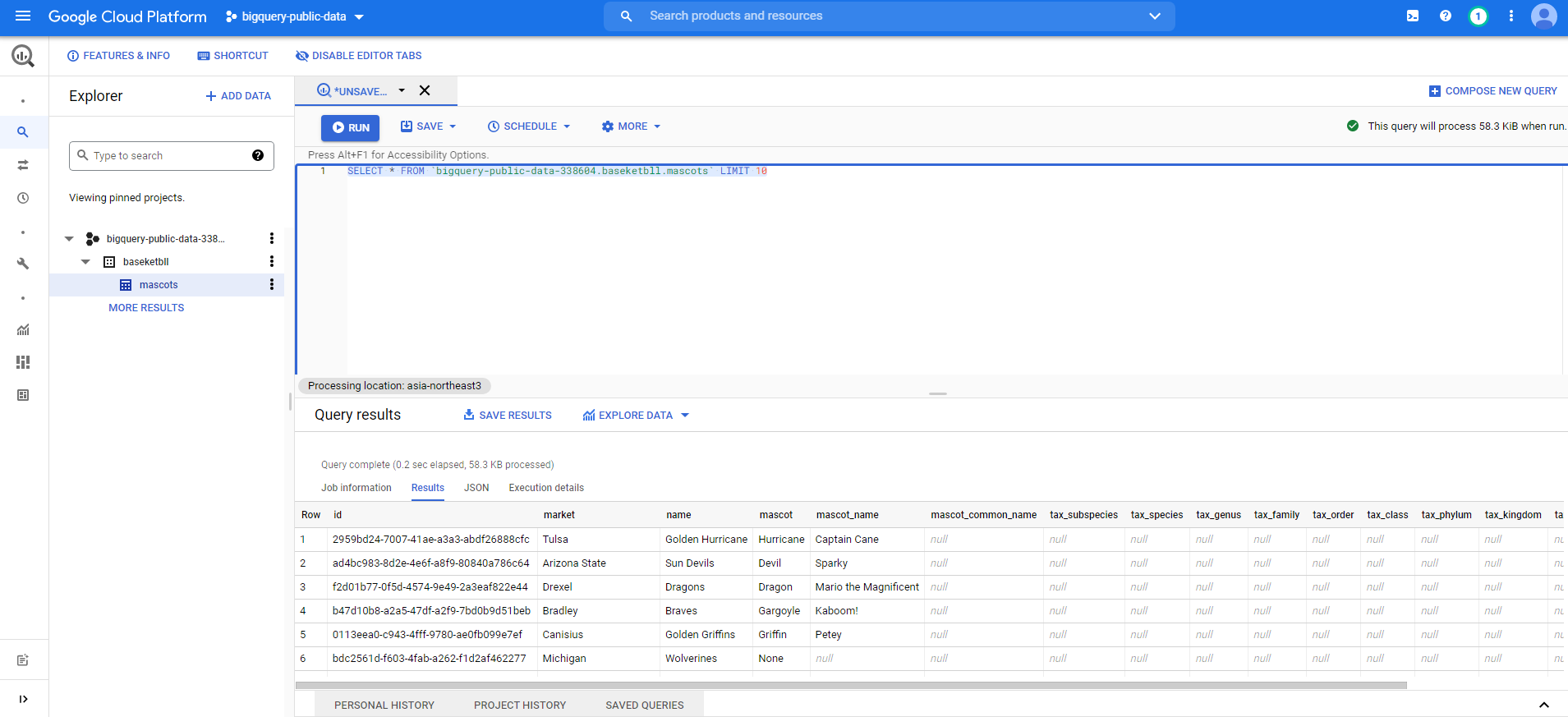1568x717 pixels.
Task: Open the Personal History tab
Action: click(x=384, y=705)
